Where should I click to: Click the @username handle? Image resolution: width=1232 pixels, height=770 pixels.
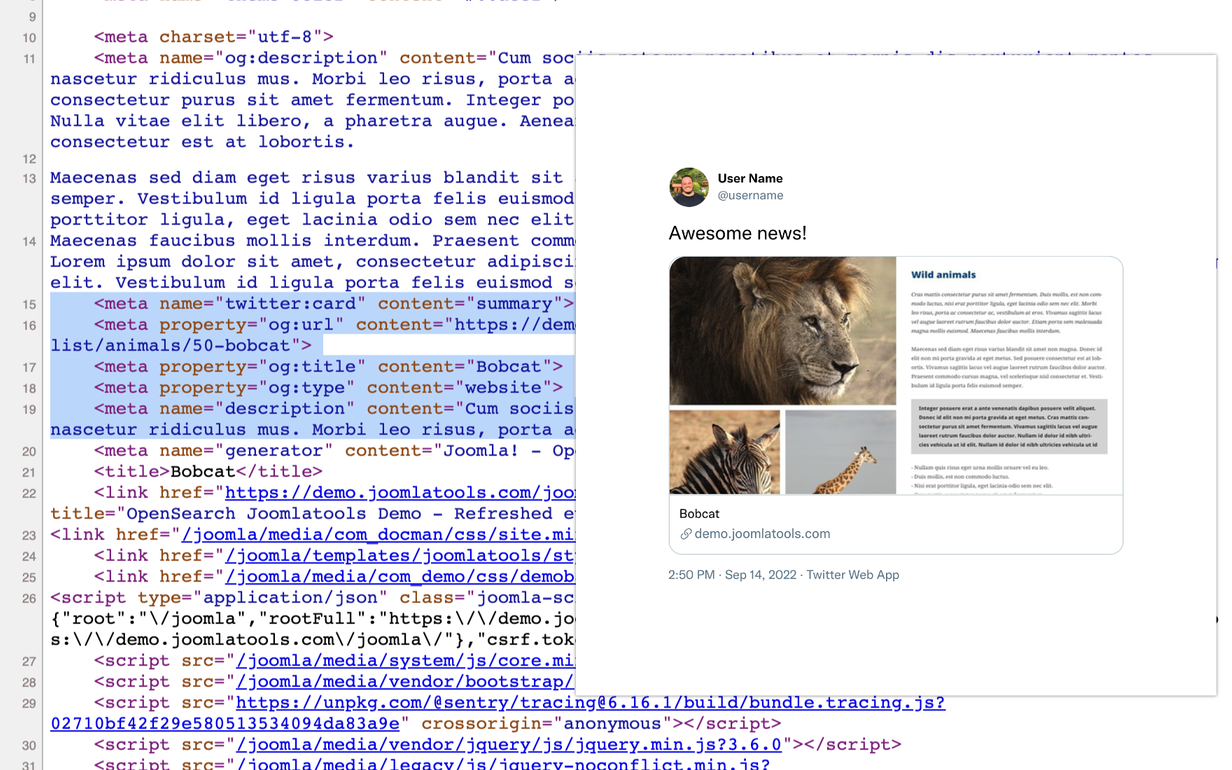(750, 196)
